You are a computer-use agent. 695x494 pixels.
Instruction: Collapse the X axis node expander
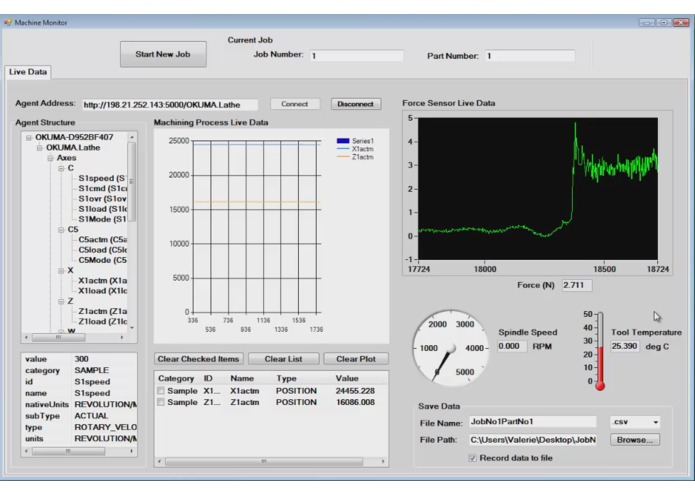tap(61, 271)
